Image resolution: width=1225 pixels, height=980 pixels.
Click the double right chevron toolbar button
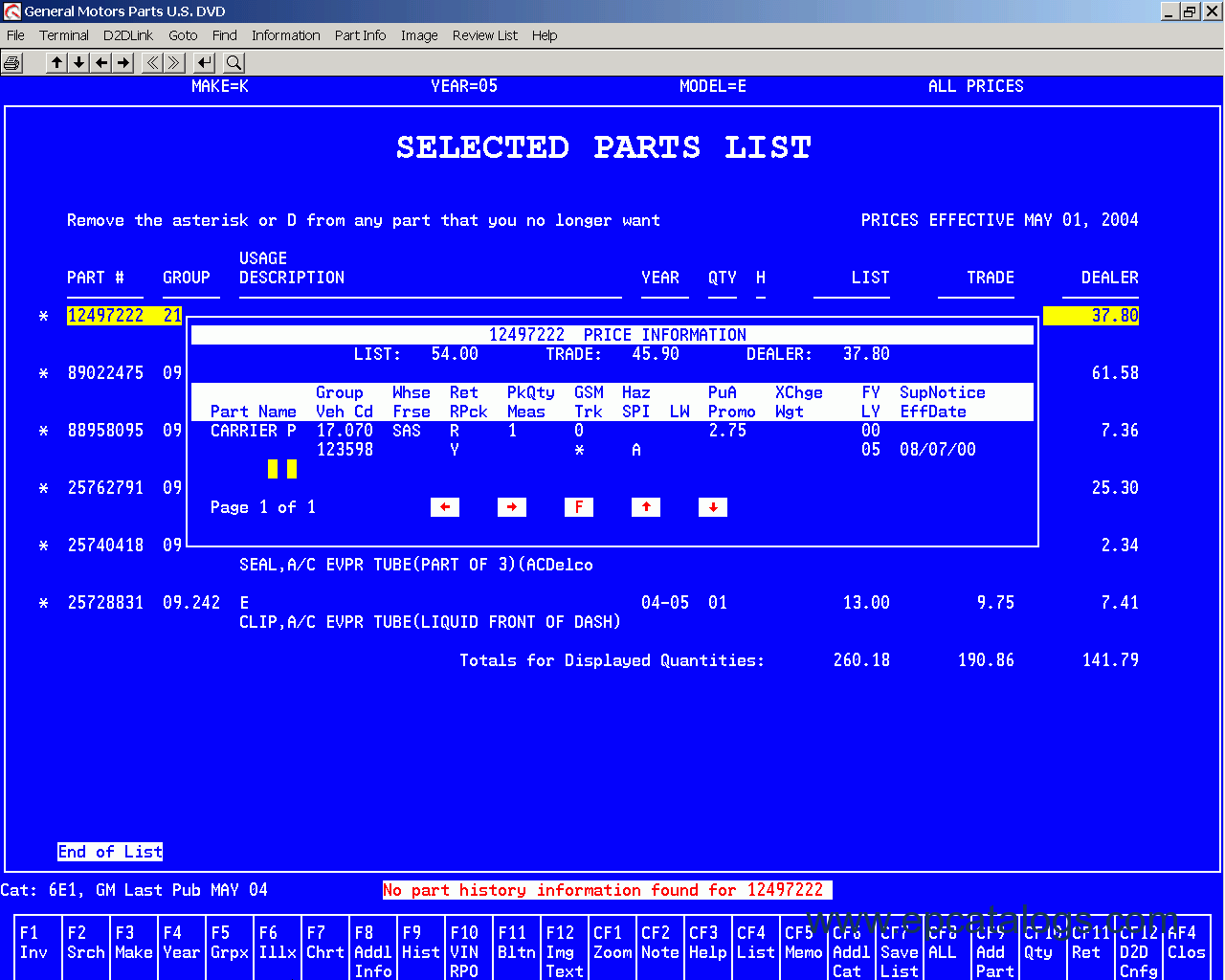click(174, 63)
